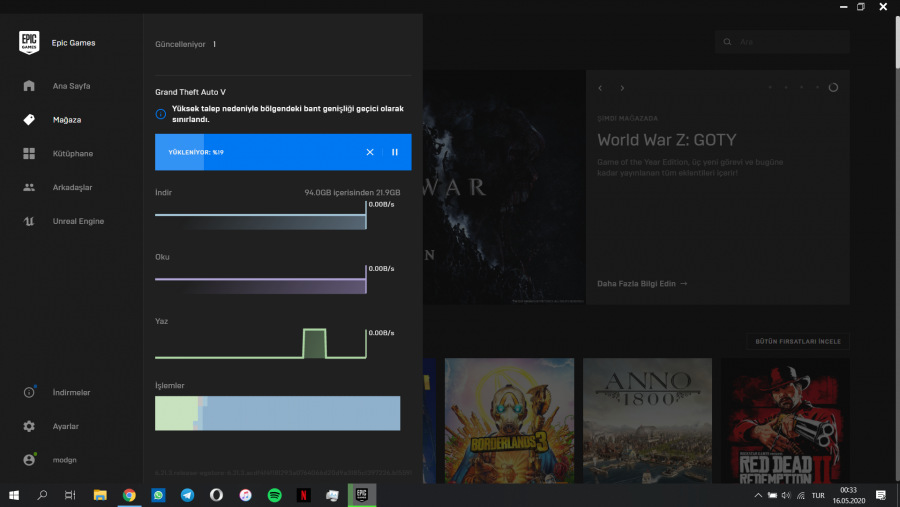Click the Epic Games logo
Viewport: 900px width, 507px height.
pyautogui.click(x=29, y=43)
